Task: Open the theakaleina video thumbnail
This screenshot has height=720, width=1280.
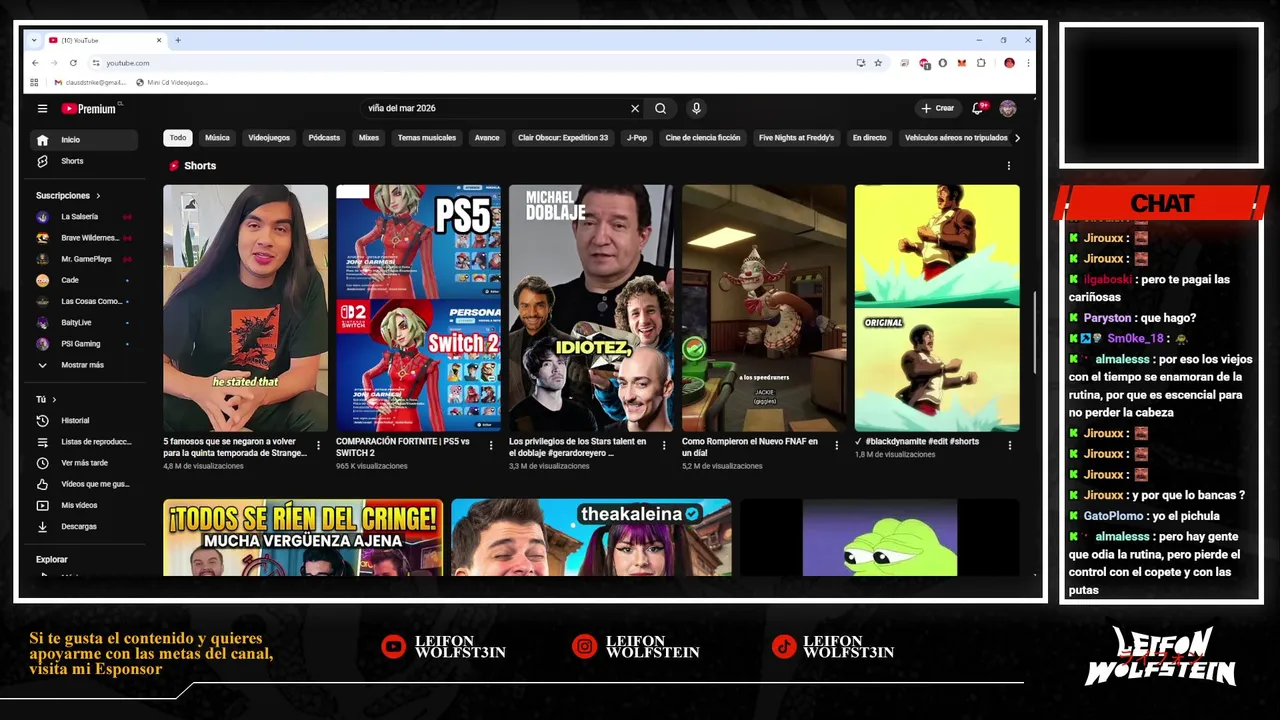Action: coord(591,538)
